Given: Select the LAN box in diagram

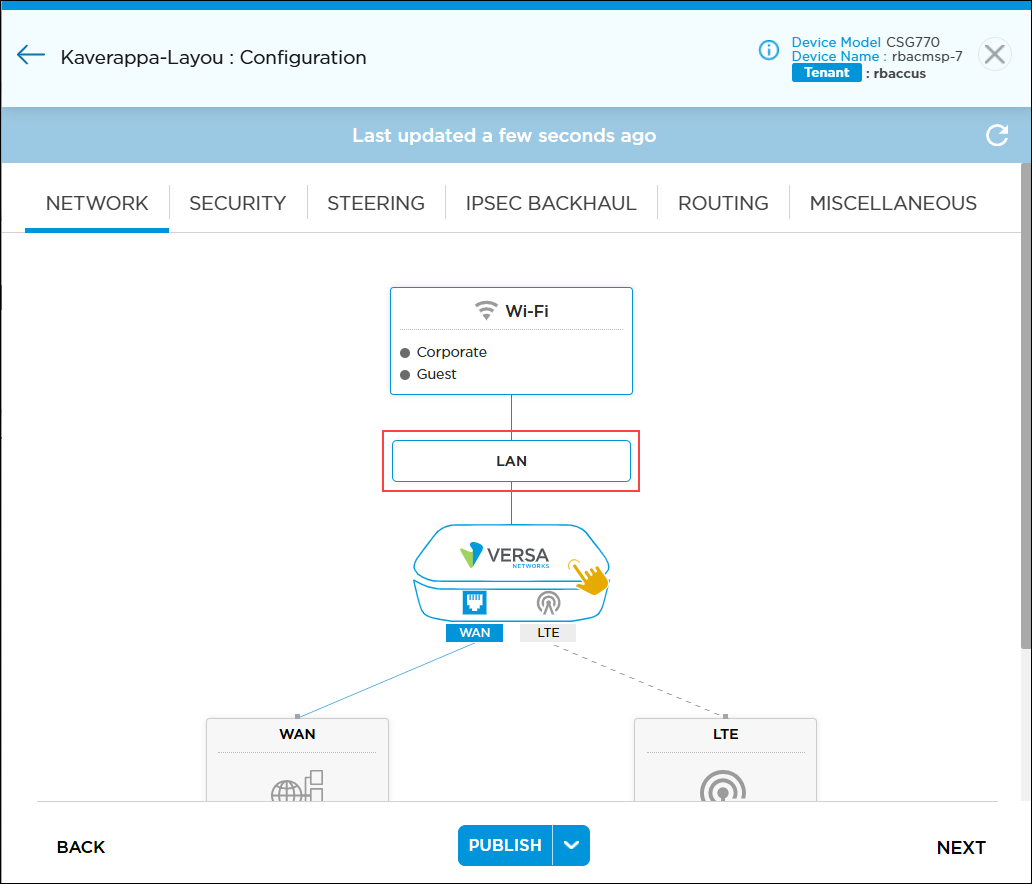Looking at the screenshot, I should [511, 461].
